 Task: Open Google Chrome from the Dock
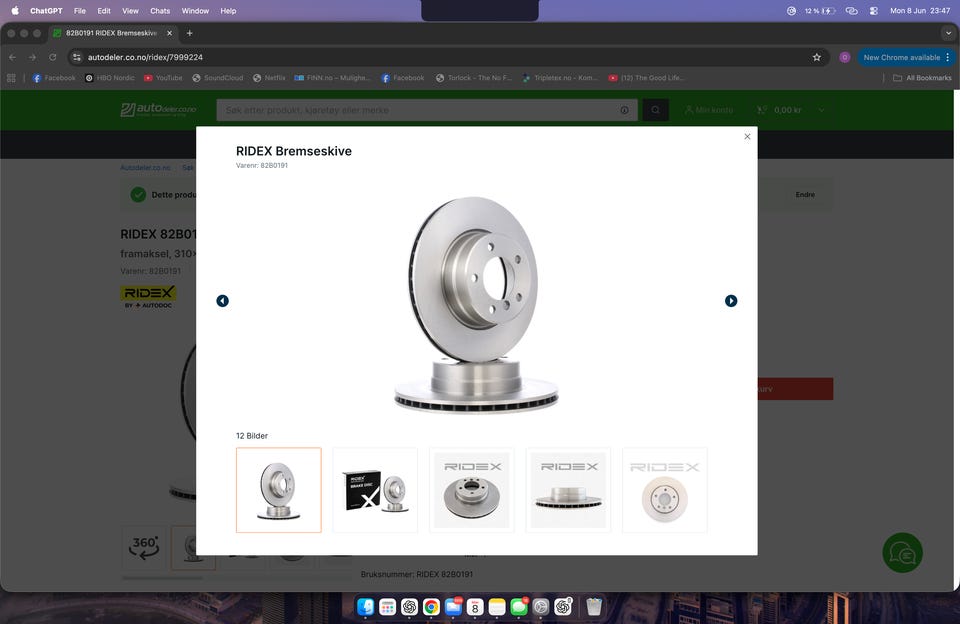(432, 606)
